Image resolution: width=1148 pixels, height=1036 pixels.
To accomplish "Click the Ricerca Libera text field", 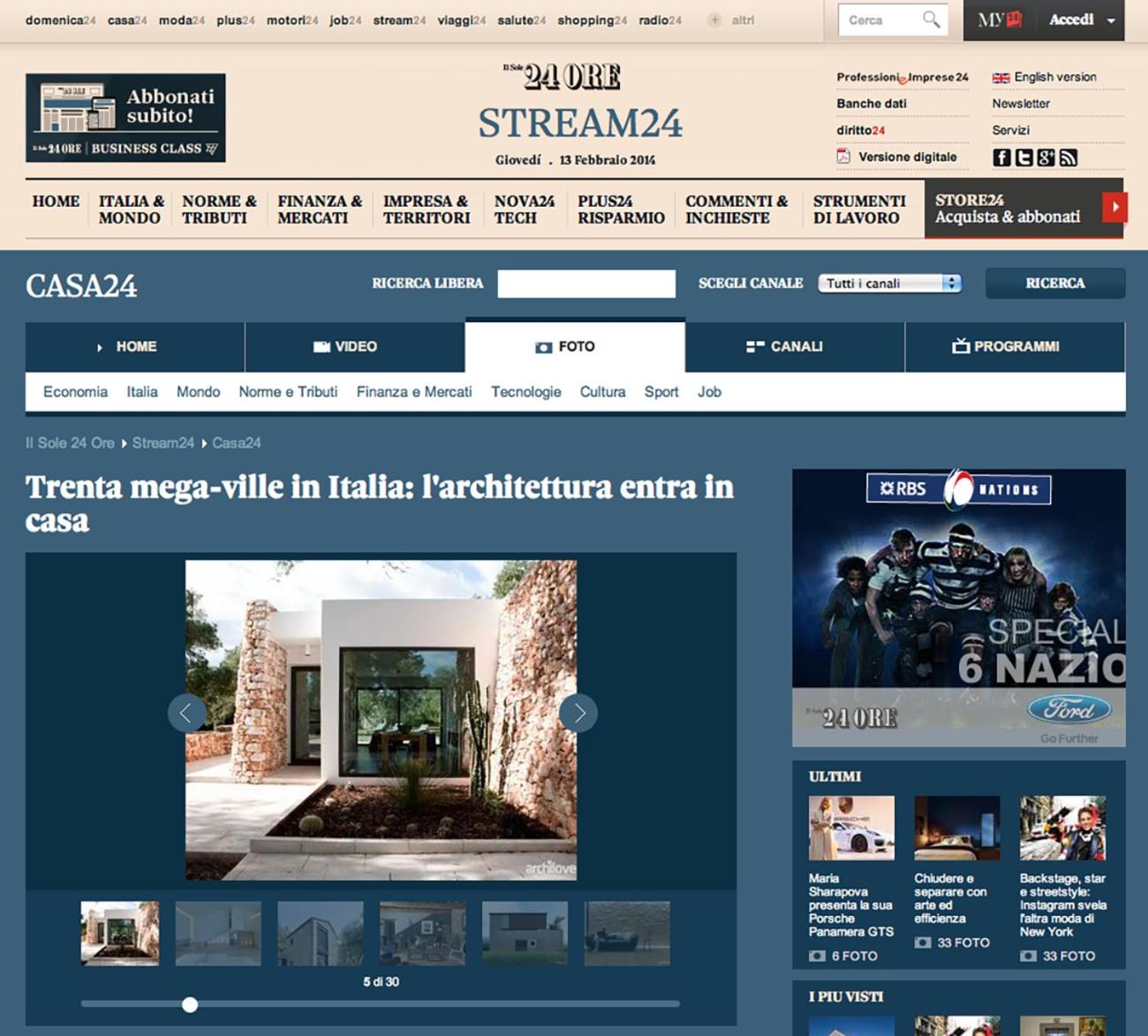I will pyautogui.click(x=586, y=284).
